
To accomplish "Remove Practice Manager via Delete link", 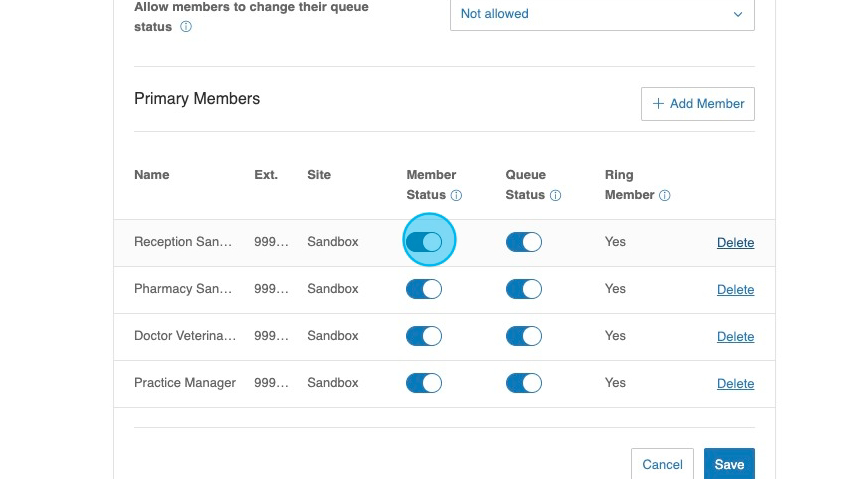I will pyautogui.click(x=735, y=384).
